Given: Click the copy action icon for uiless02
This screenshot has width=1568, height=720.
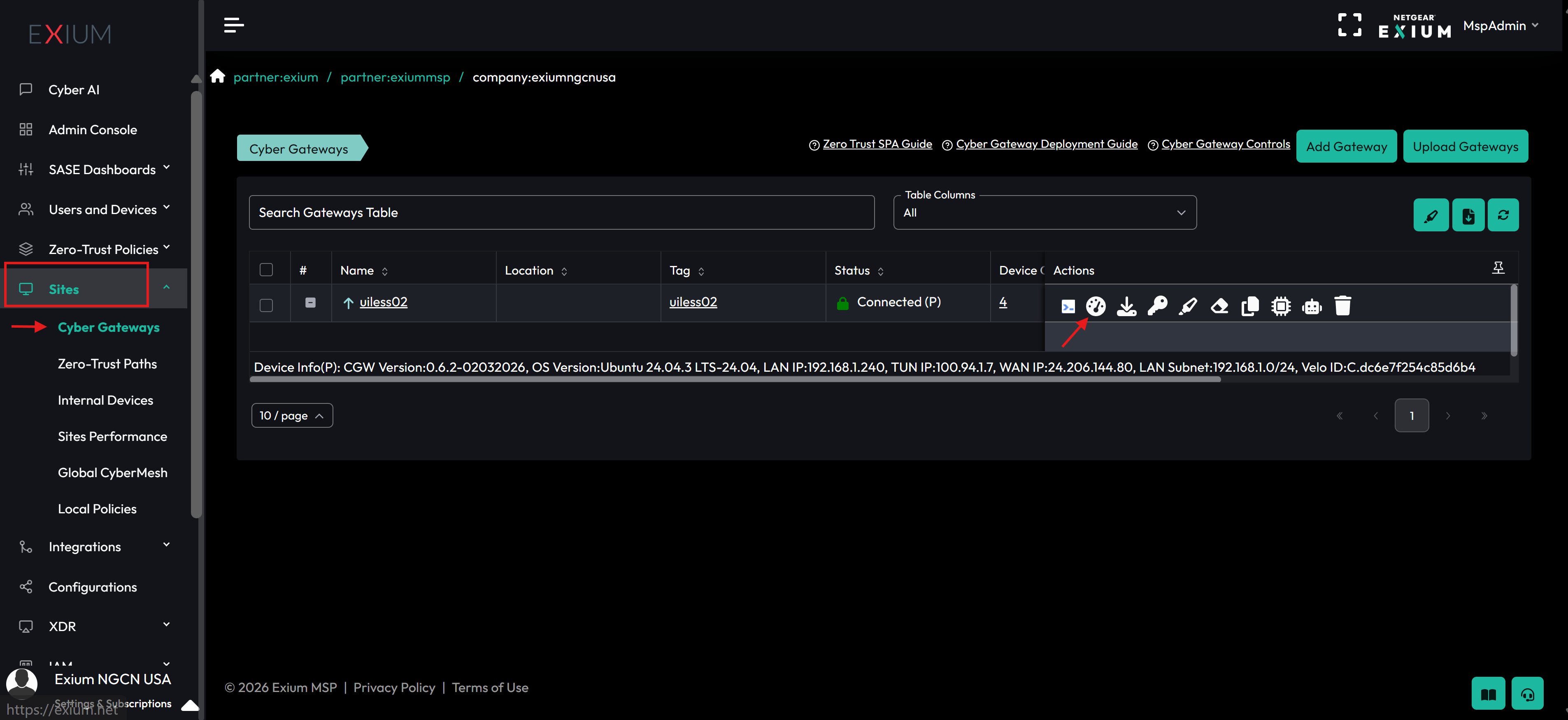Looking at the screenshot, I should tap(1250, 306).
